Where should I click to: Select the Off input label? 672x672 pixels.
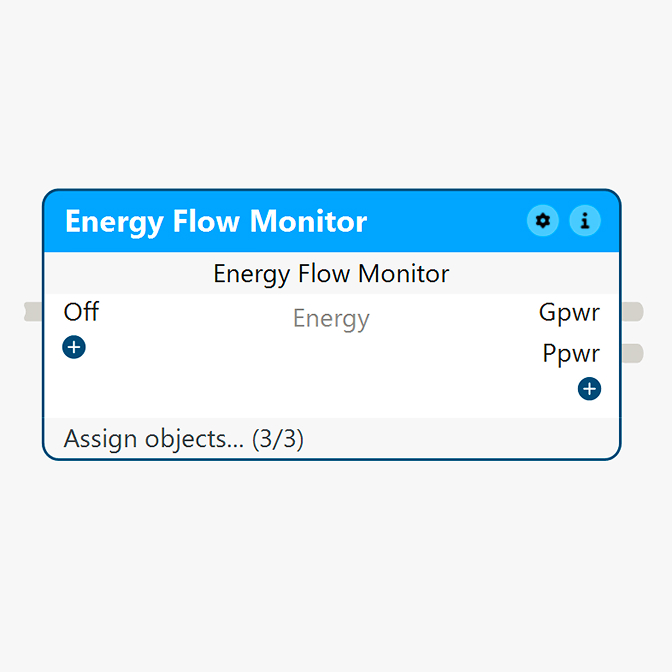(x=81, y=312)
